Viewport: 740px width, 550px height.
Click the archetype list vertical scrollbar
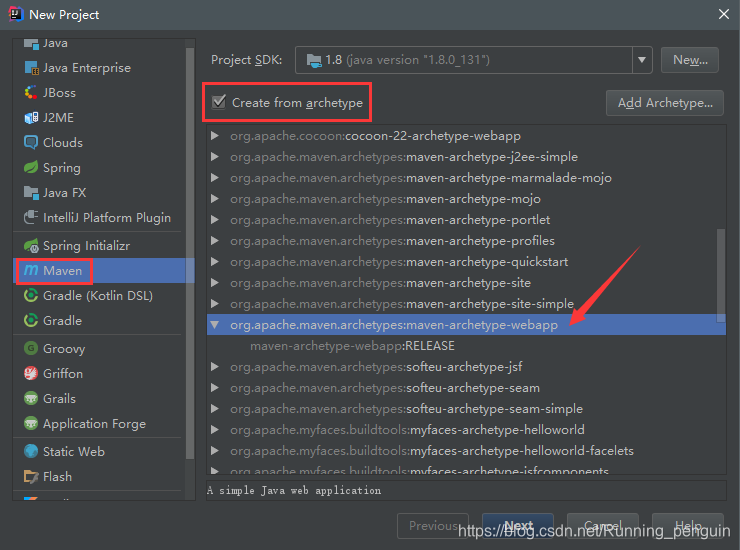pyautogui.click(x=721, y=276)
